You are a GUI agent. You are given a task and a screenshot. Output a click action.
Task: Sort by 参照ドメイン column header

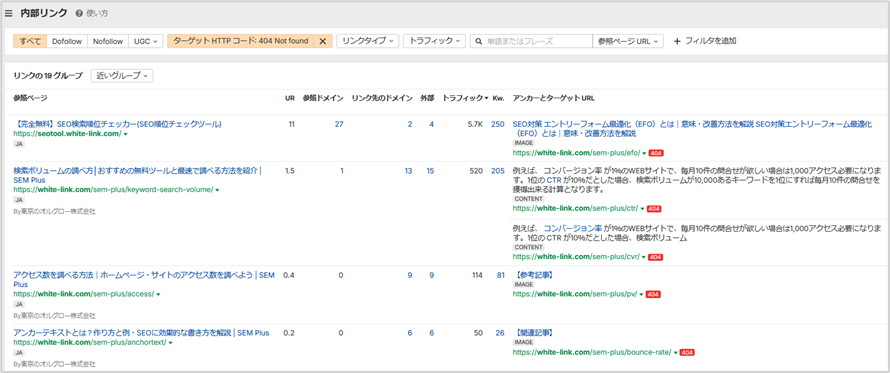[322, 98]
